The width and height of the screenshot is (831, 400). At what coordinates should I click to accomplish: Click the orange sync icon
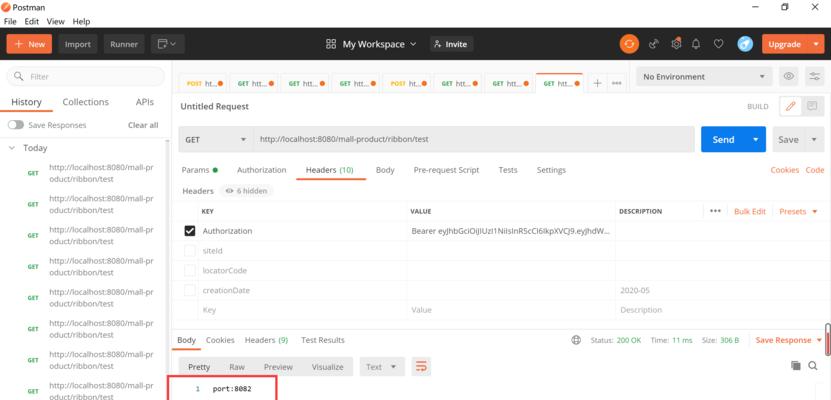(x=629, y=44)
